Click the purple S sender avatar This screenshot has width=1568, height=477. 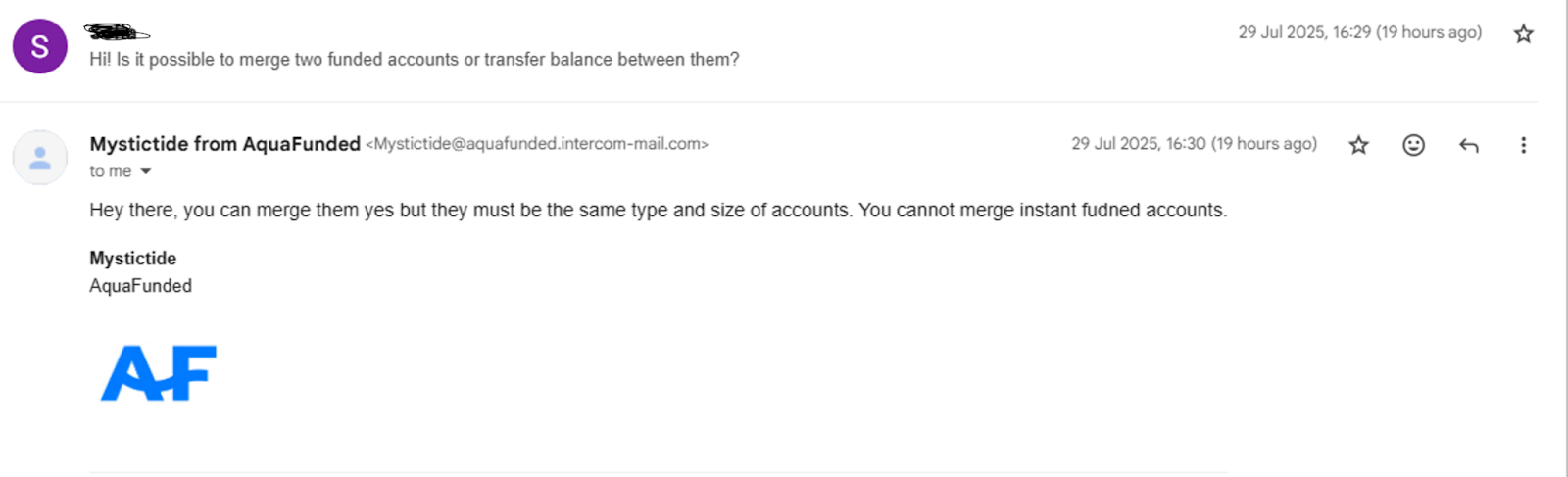point(40,46)
